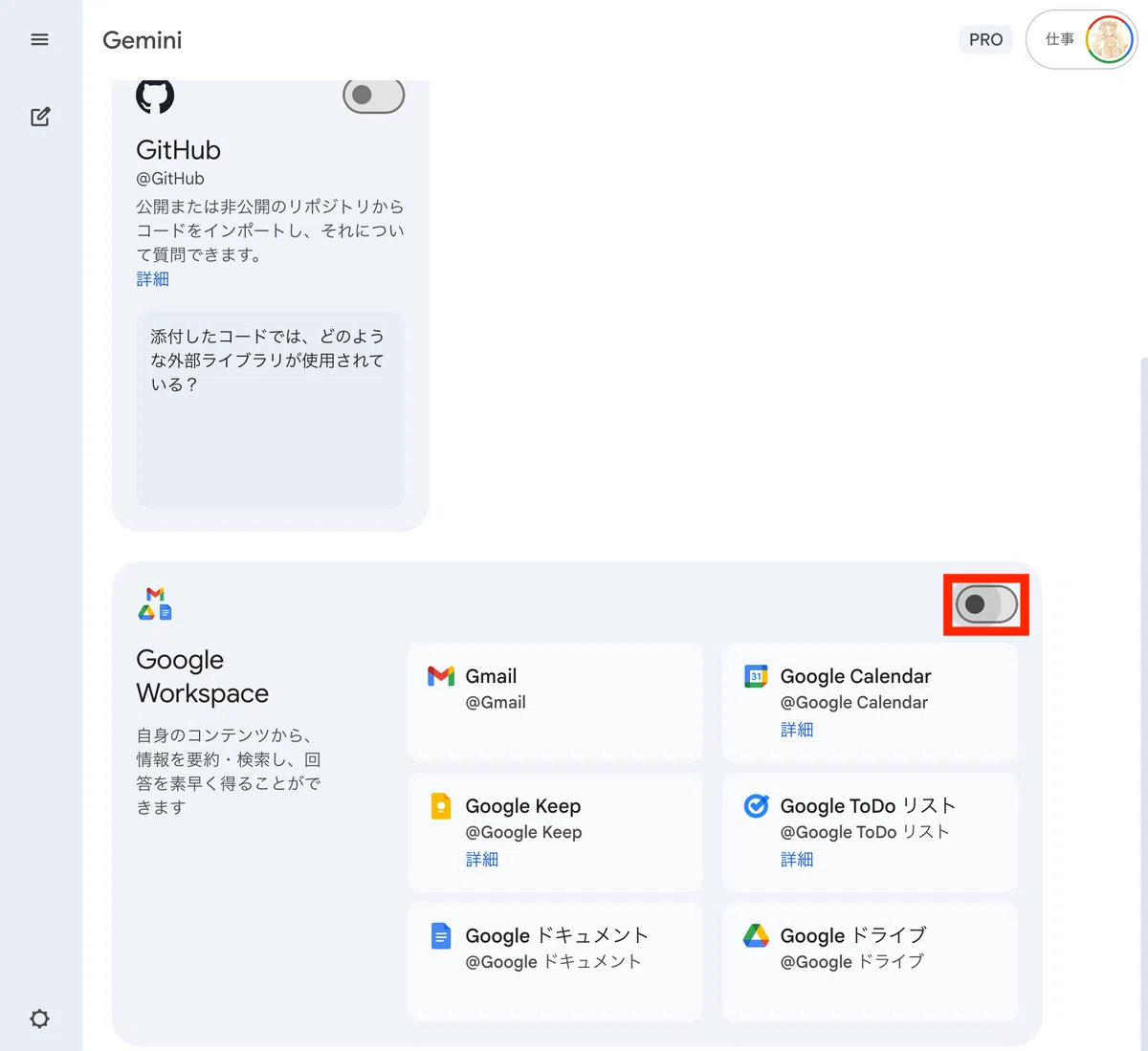Click the Google ToDo リスト title text
The width and height of the screenshot is (1148, 1051).
(868, 806)
